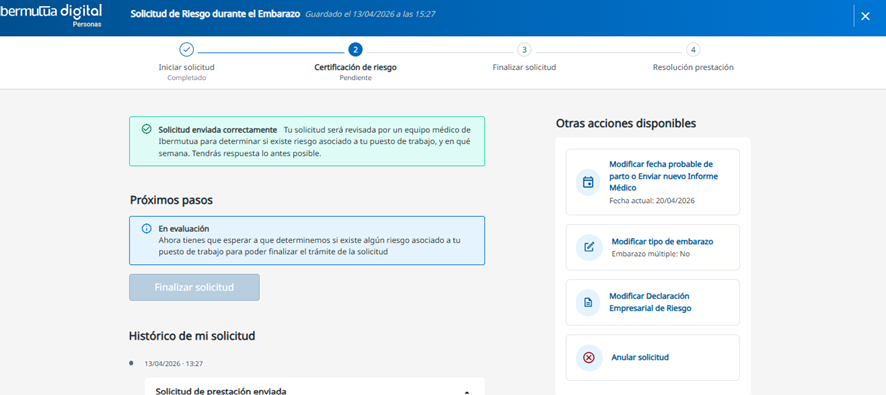
Task: Click the disabled Finalizar solicitud button
Action: [x=194, y=287]
